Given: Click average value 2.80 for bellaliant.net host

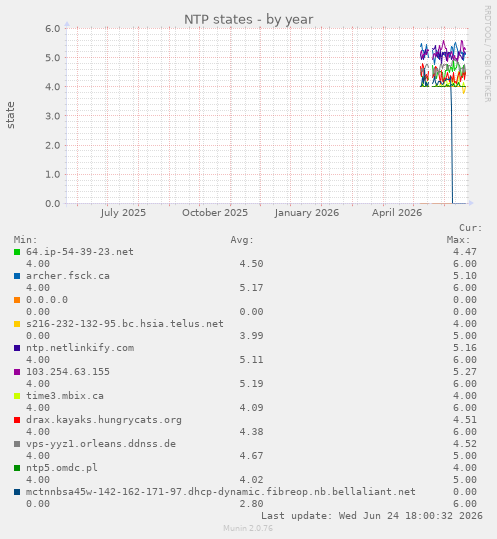Looking at the screenshot, I should [251, 504].
